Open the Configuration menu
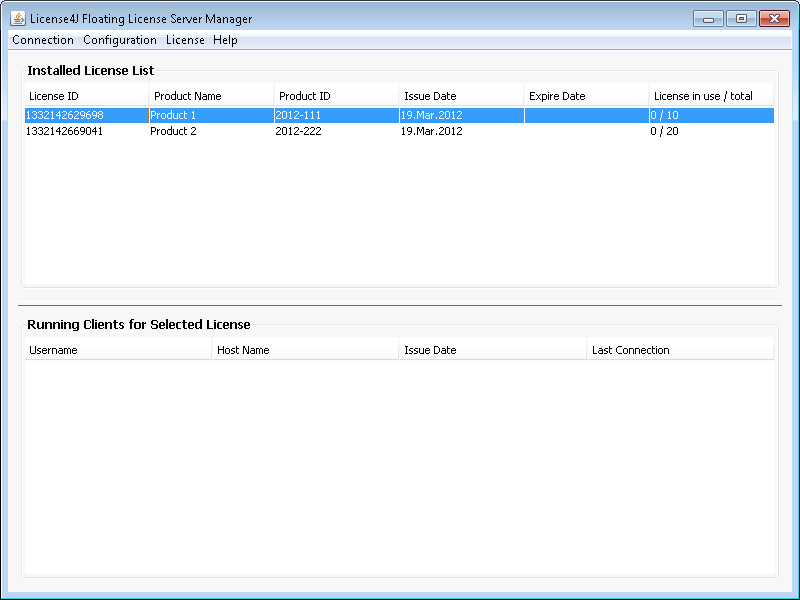Screen dimensions: 800x600 pyautogui.click(x=120, y=40)
